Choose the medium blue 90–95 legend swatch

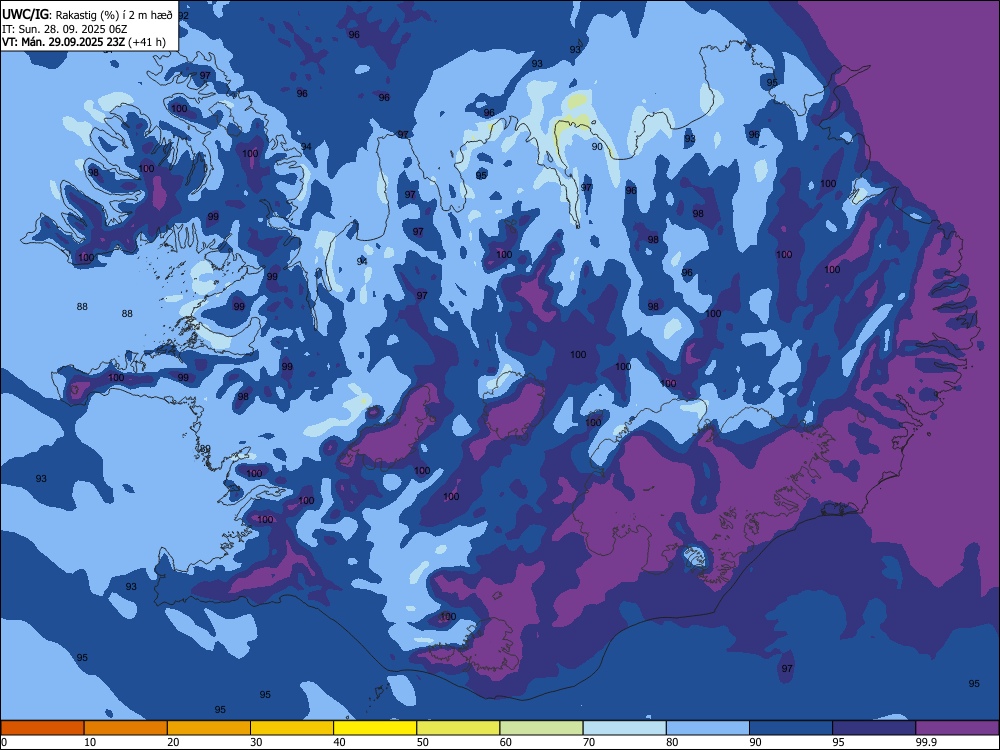791,728
